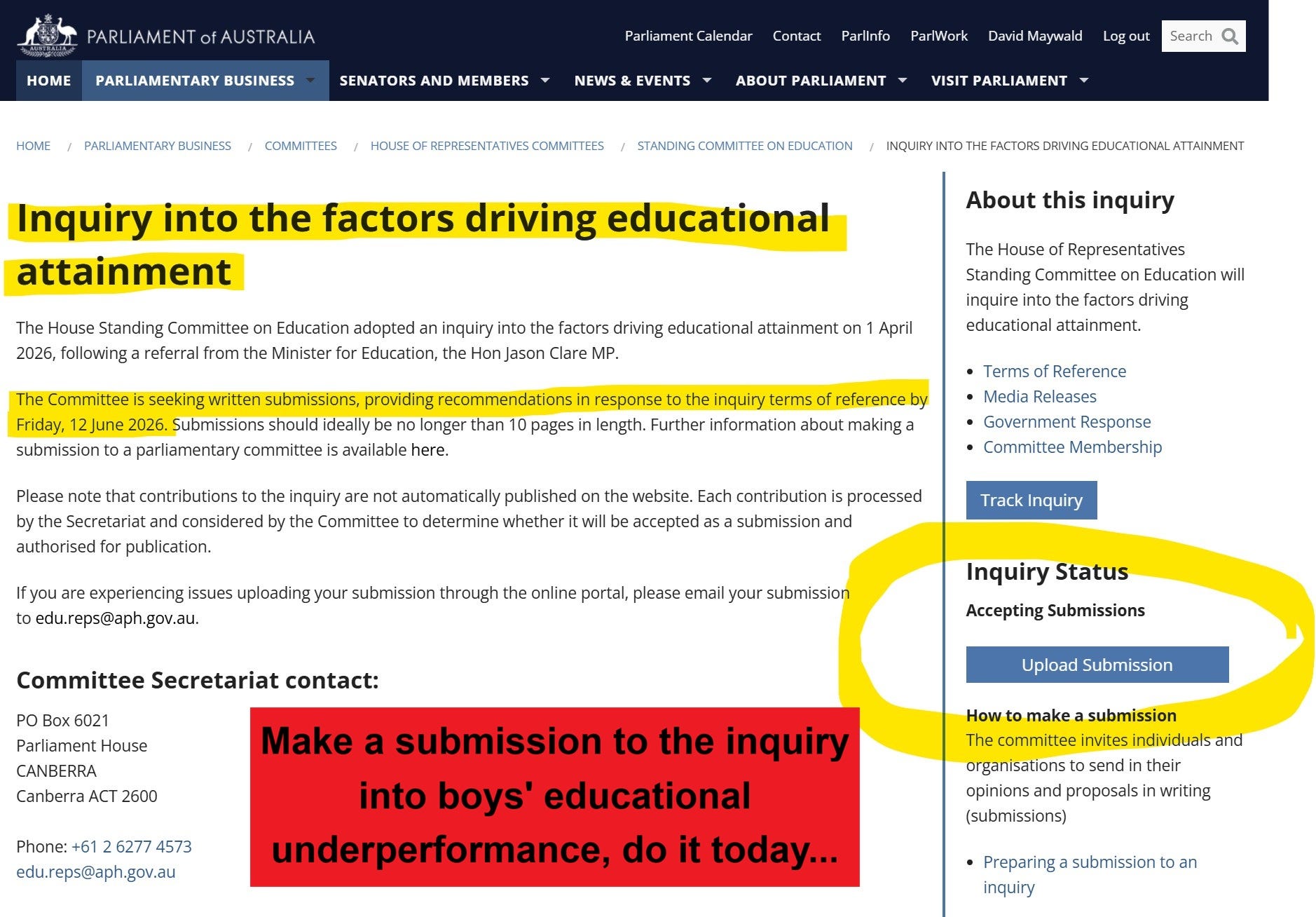Screen dimensions: 1316x917
Task: Expand the Parliamentary Business dropdown arrow
Action: 310,81
